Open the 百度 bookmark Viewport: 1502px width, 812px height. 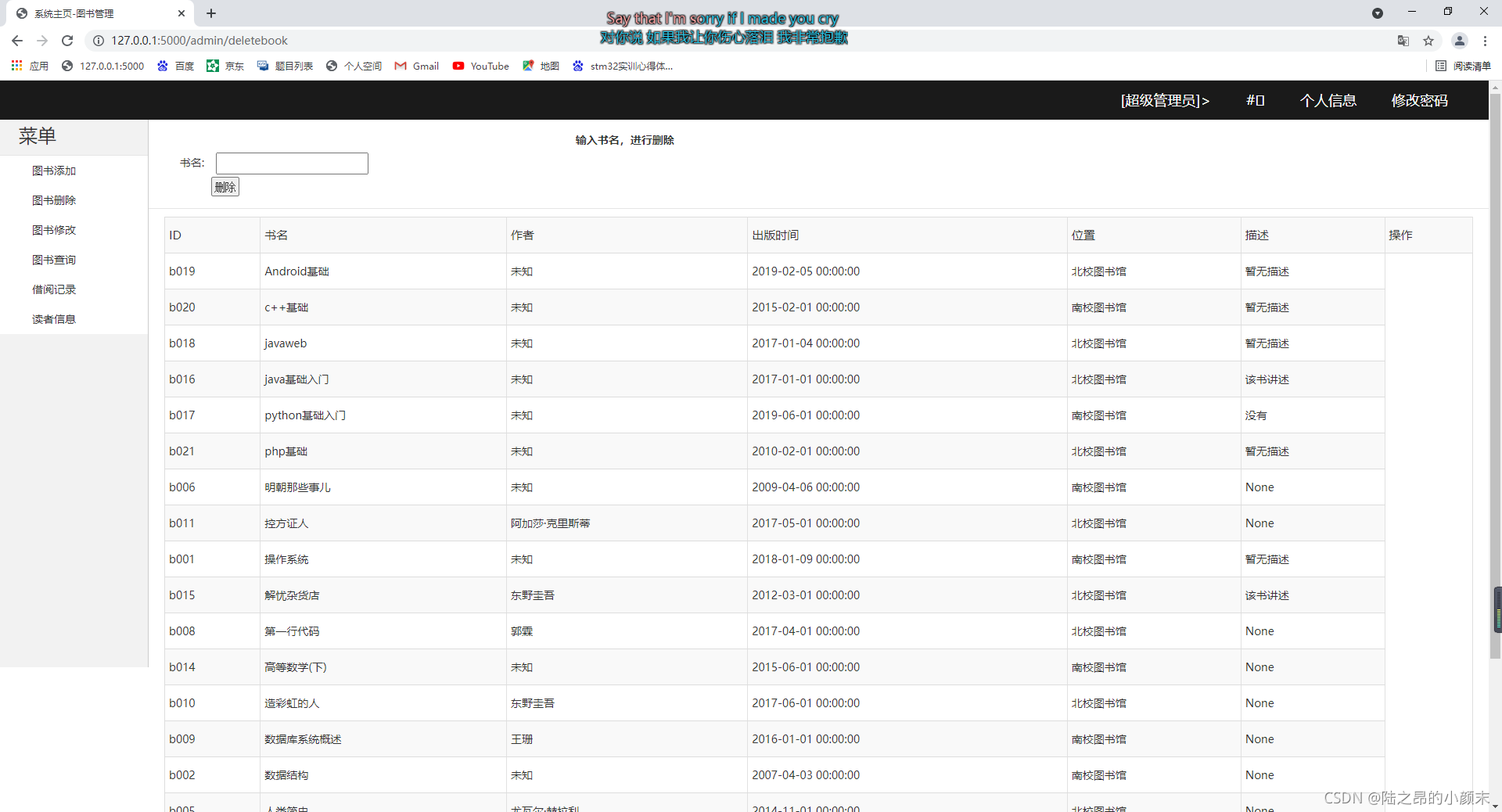[x=175, y=66]
